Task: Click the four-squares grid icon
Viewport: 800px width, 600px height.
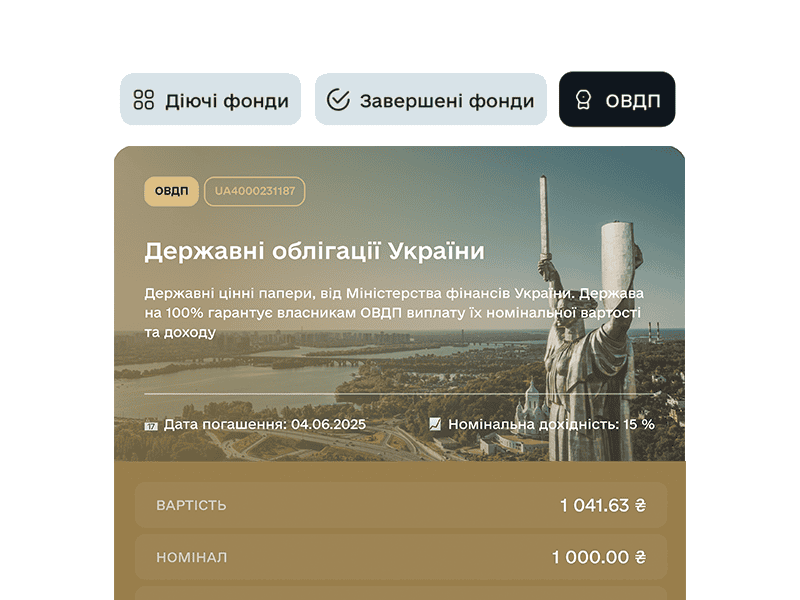Action: (x=143, y=100)
